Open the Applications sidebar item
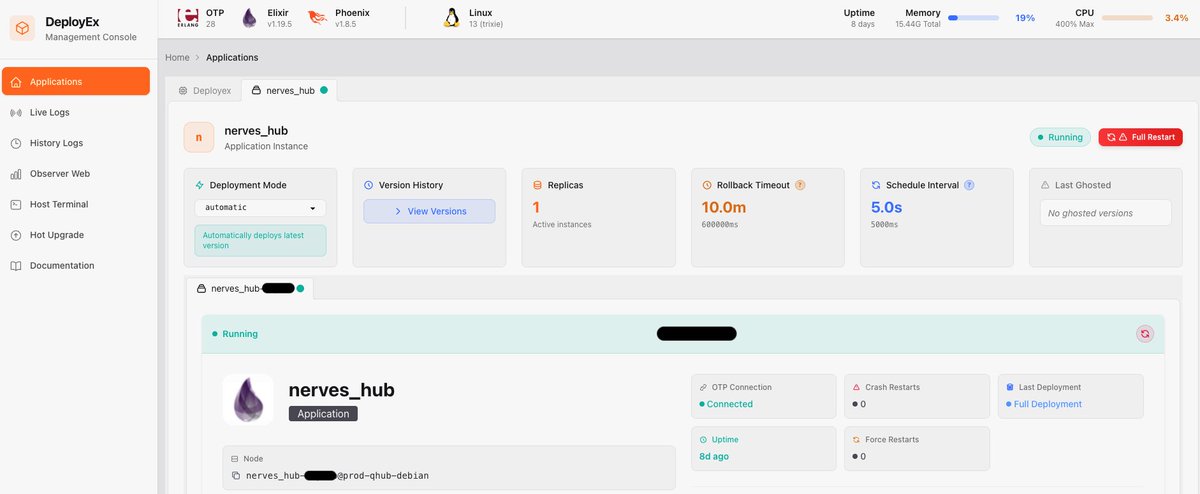 [76, 81]
